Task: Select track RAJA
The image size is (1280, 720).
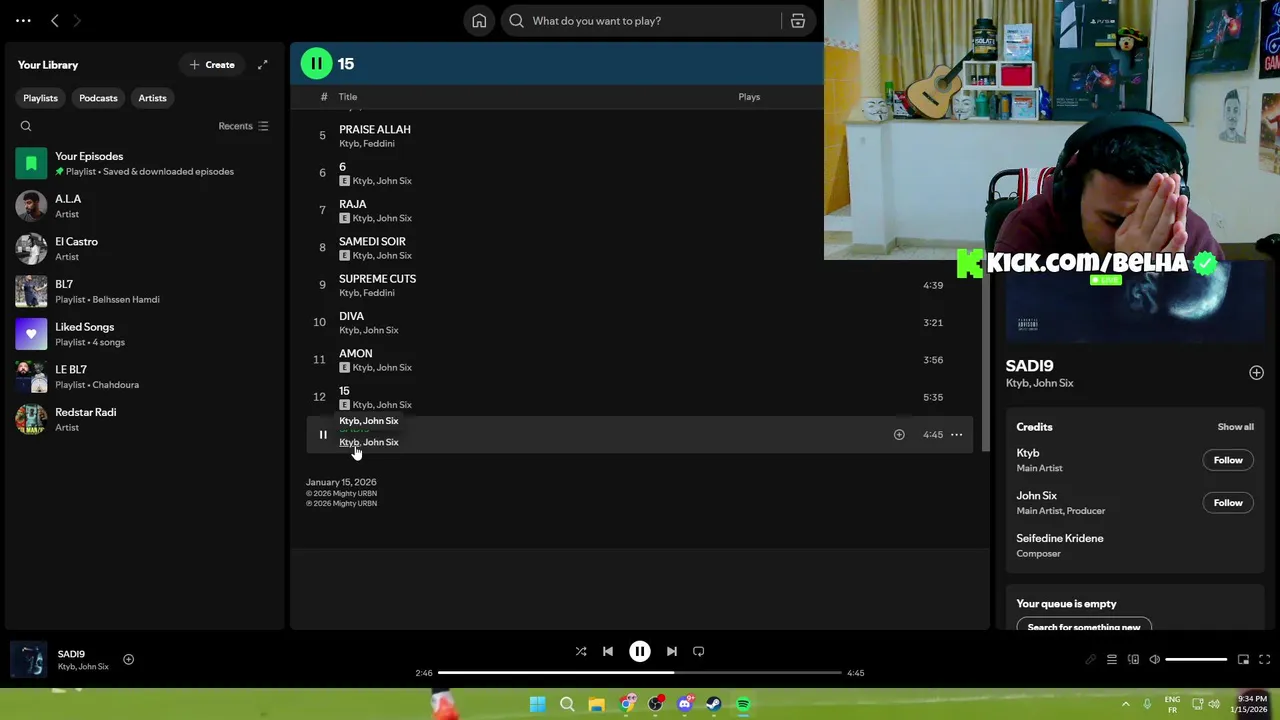Action: pos(352,204)
